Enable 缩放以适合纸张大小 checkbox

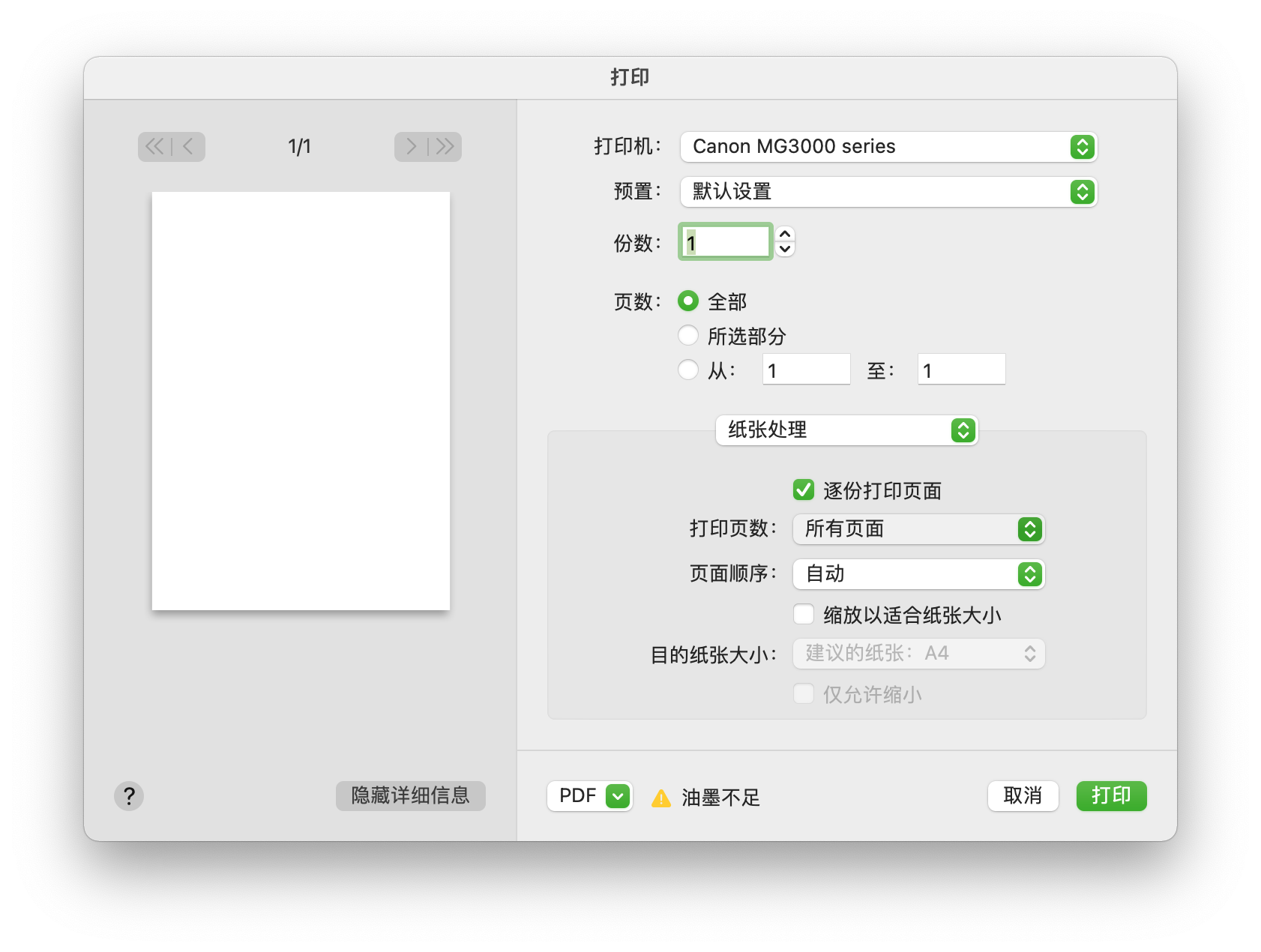click(x=804, y=615)
